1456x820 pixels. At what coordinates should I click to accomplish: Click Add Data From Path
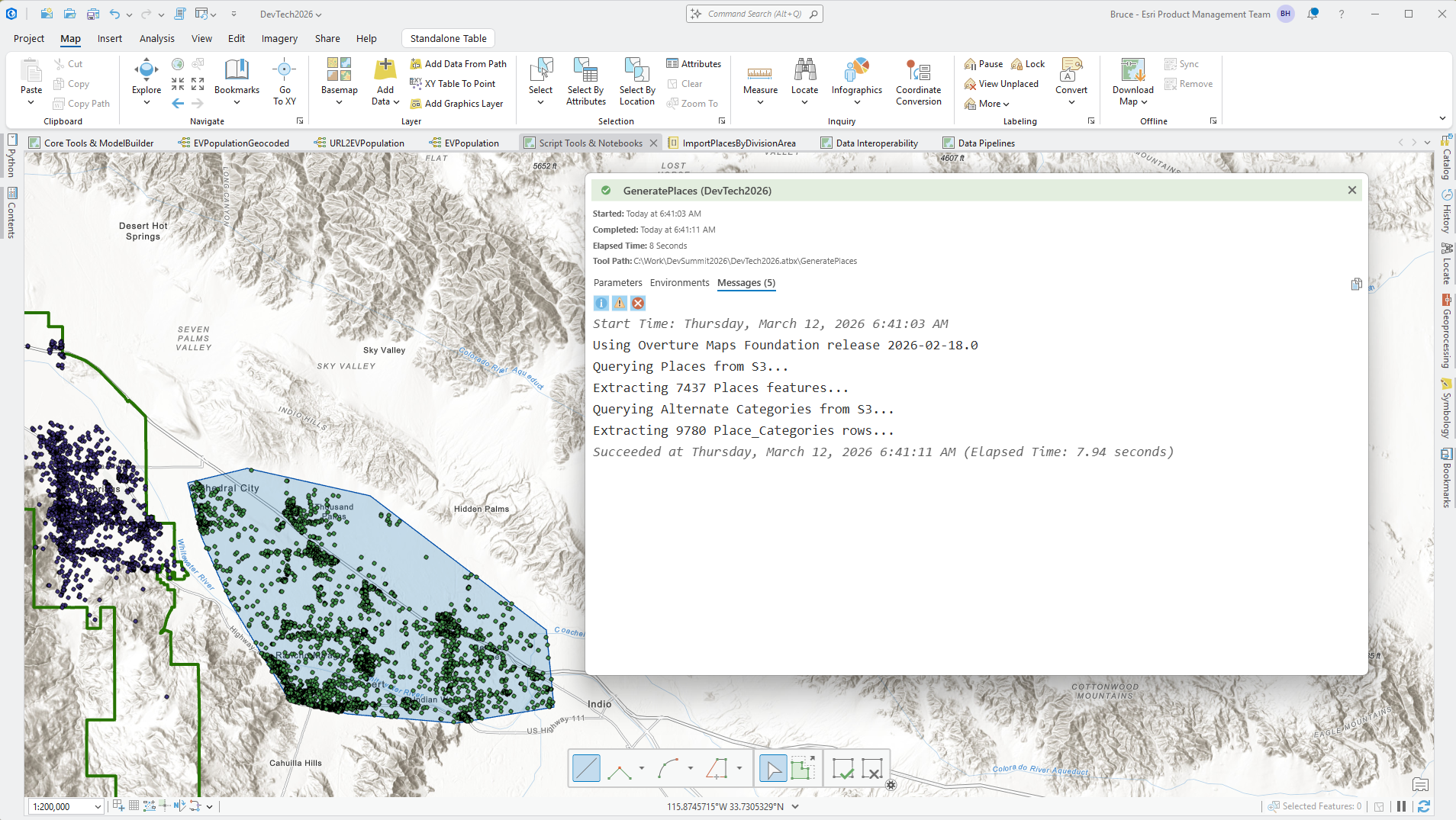458,64
